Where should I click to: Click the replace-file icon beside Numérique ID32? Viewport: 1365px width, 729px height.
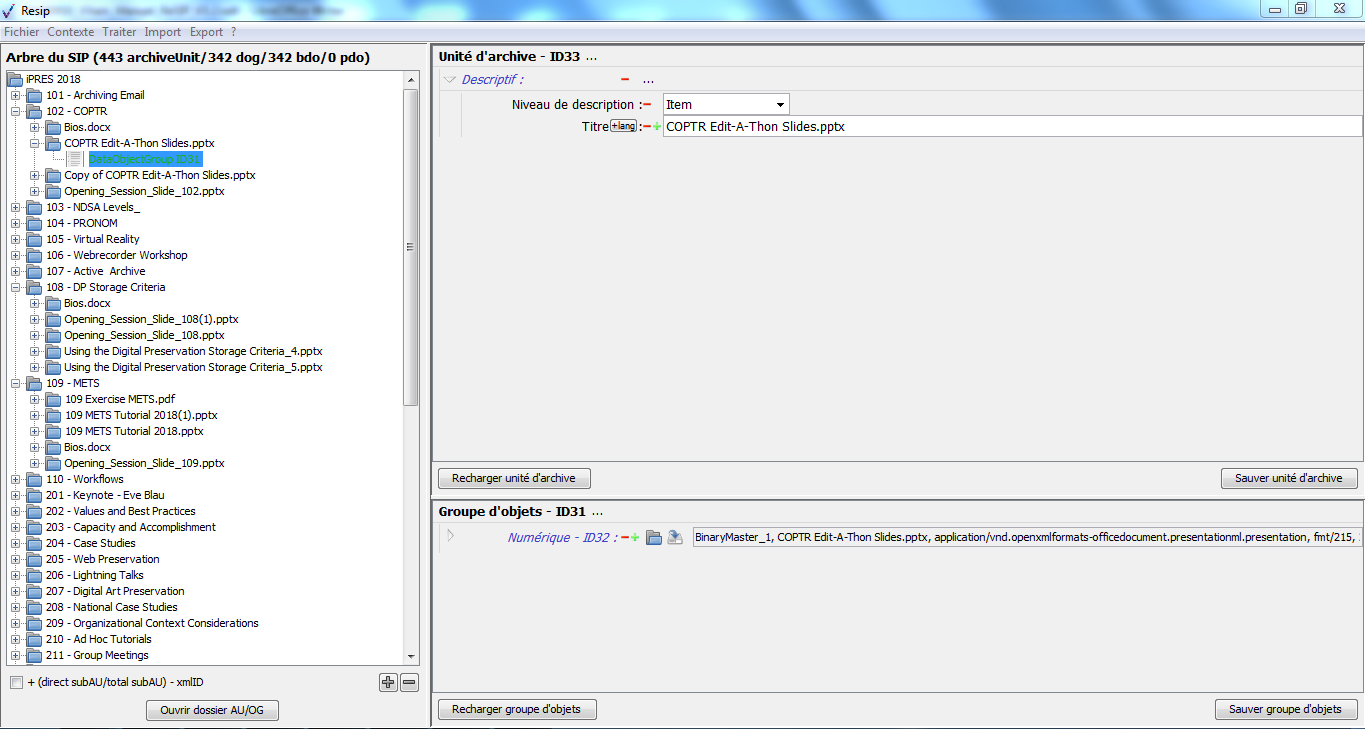click(x=675, y=538)
